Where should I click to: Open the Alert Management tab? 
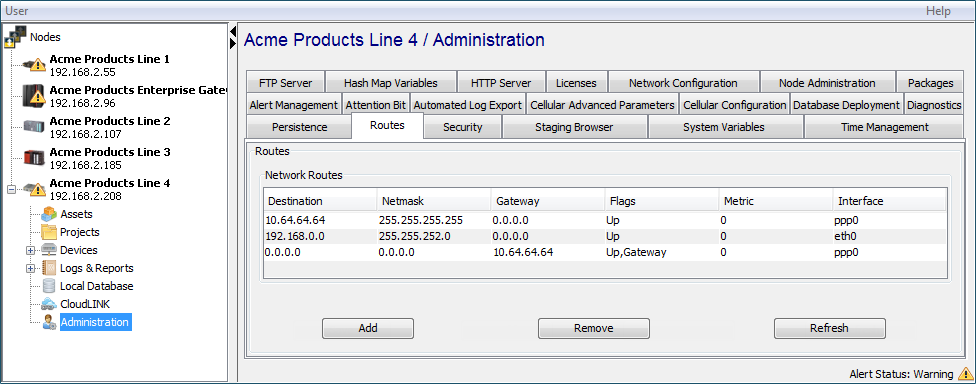293,105
